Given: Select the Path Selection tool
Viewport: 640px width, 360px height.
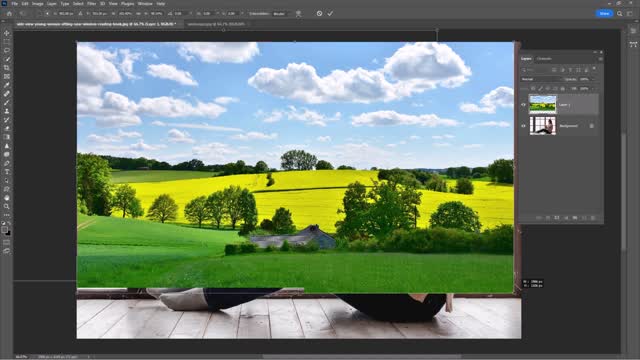Looking at the screenshot, I should 7,180.
